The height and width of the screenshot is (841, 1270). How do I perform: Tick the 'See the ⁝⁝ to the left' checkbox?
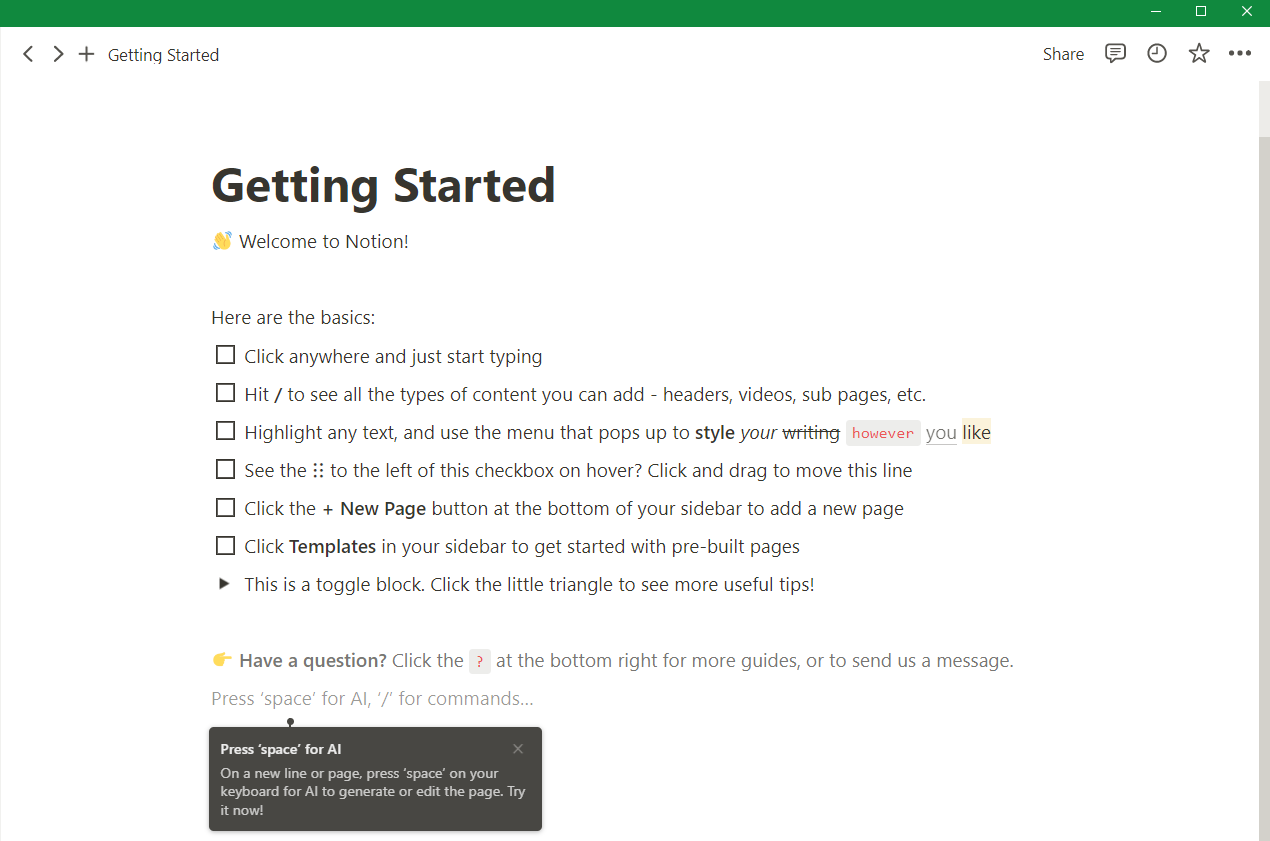pyautogui.click(x=225, y=469)
